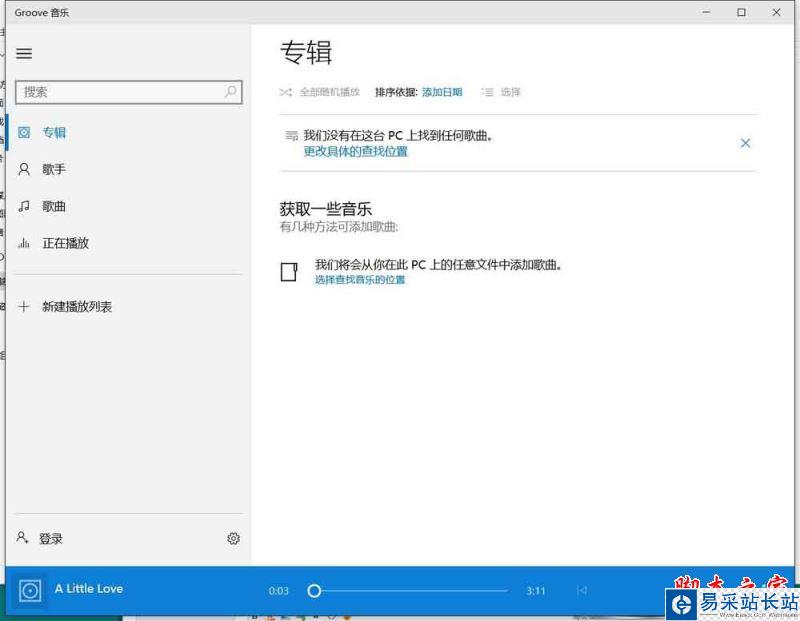Select the 专辑 (Albums) sidebar icon
800x621 pixels.
coord(26,131)
